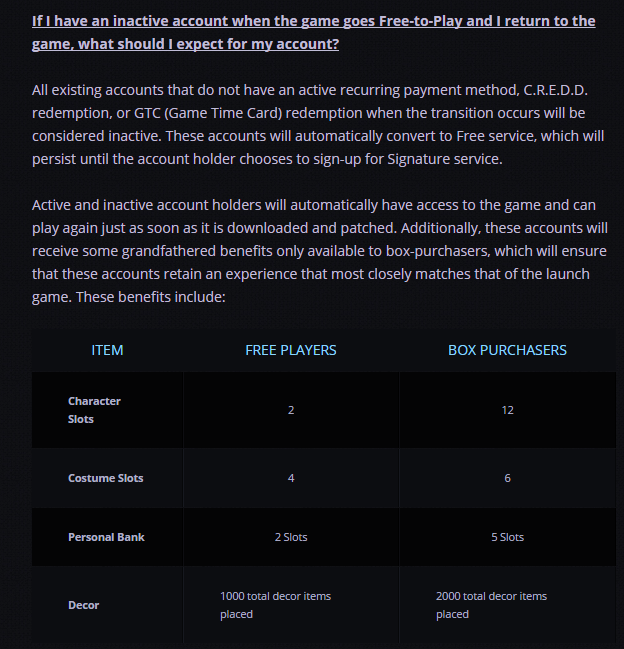624x649 pixels.
Task: Click the box purchasers character slots value 12
Action: click(507, 410)
